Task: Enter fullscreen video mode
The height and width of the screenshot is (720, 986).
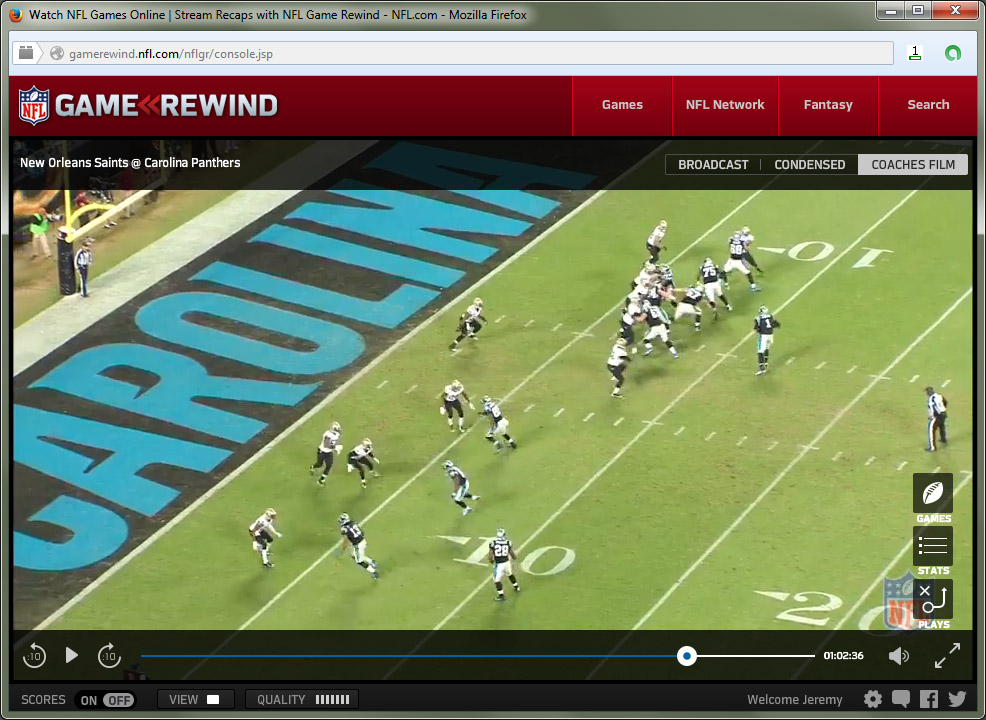Action: 947,656
